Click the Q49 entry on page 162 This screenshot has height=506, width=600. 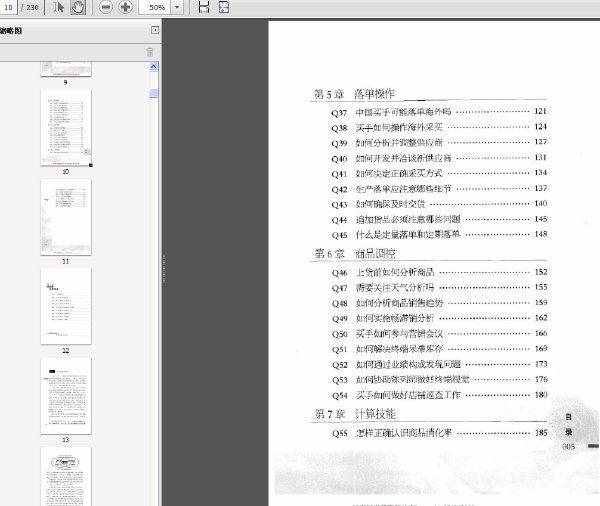click(x=439, y=318)
